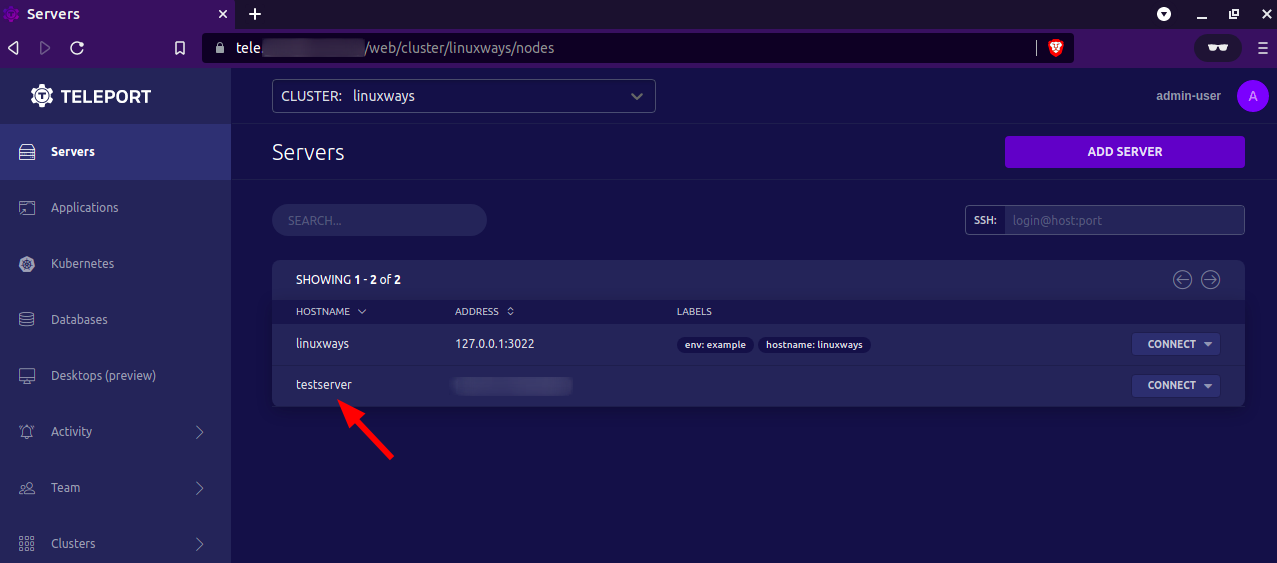Click the Clusters grid icon

coord(28,544)
